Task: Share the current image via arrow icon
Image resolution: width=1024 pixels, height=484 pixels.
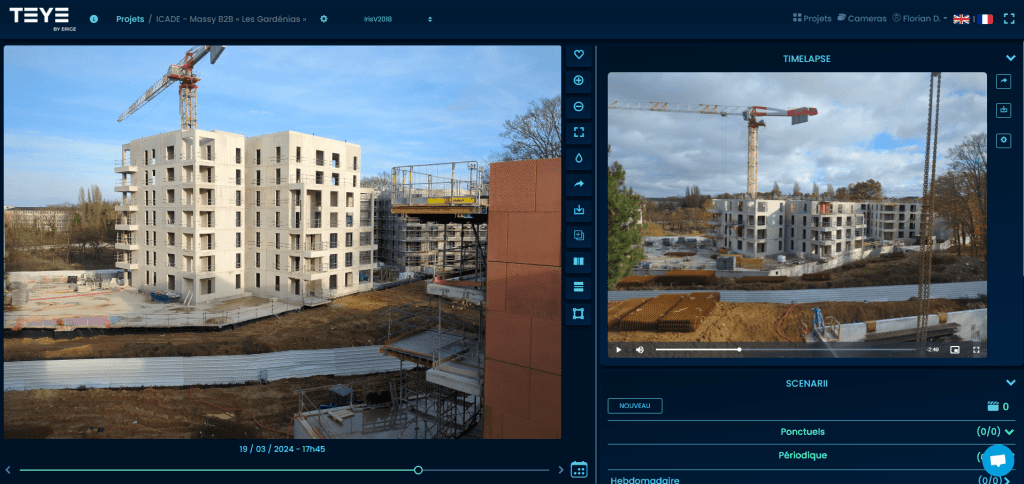Action: point(578,185)
